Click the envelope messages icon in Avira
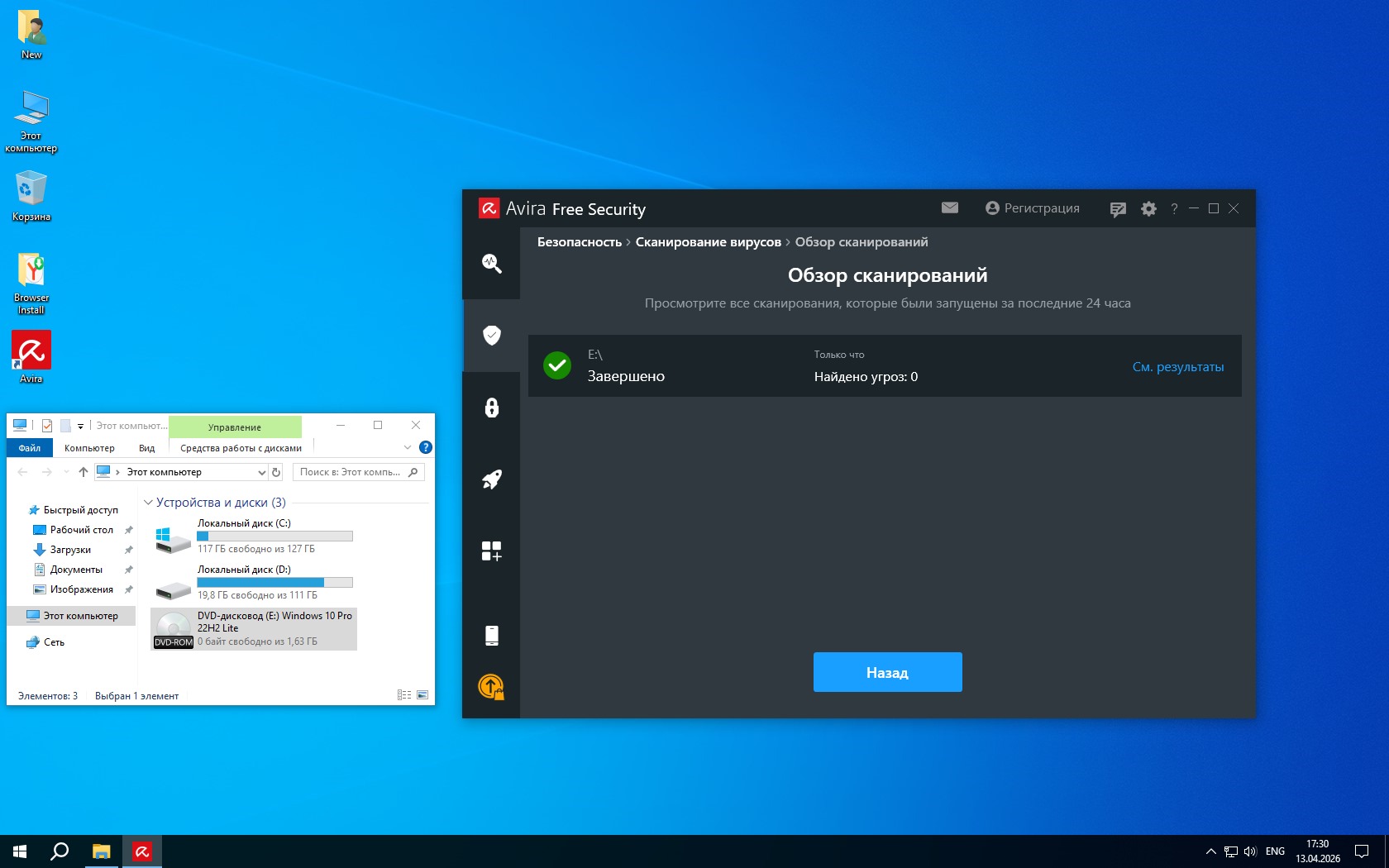 (x=949, y=208)
